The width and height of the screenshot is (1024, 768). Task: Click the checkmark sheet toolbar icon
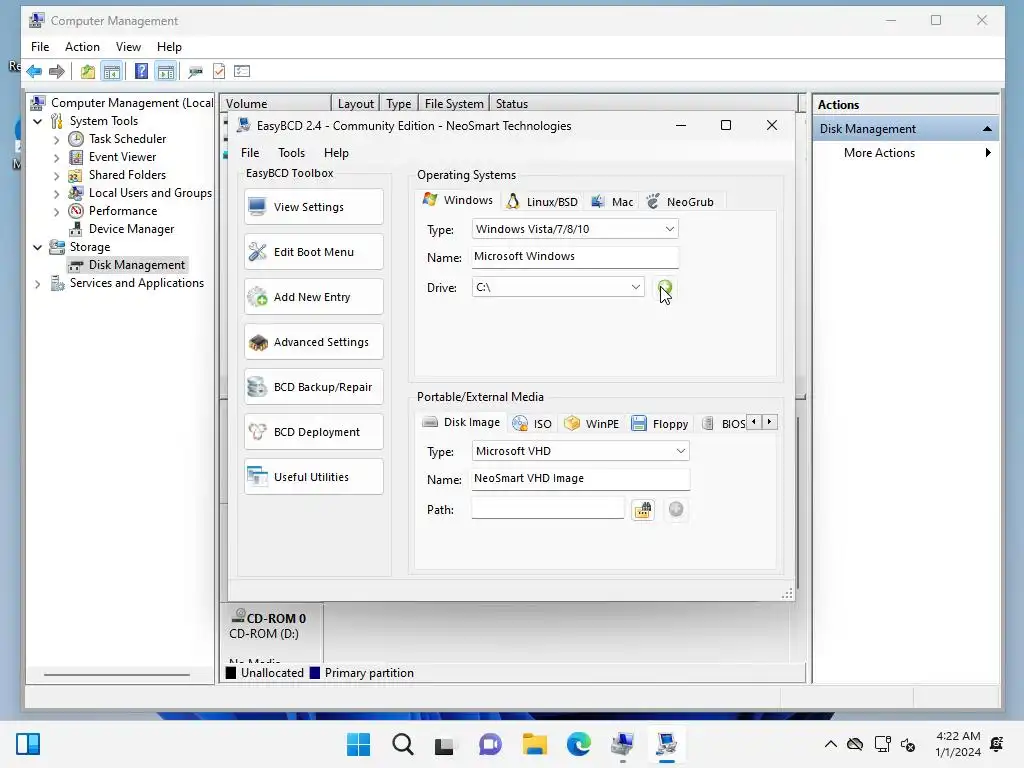[x=219, y=71]
